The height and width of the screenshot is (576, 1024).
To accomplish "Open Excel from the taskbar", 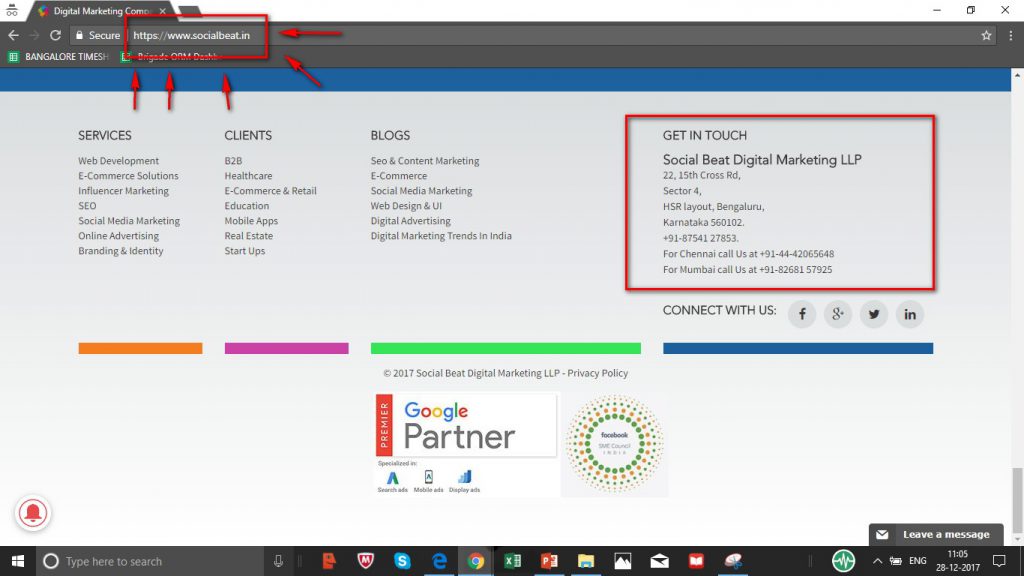I will click(x=513, y=560).
